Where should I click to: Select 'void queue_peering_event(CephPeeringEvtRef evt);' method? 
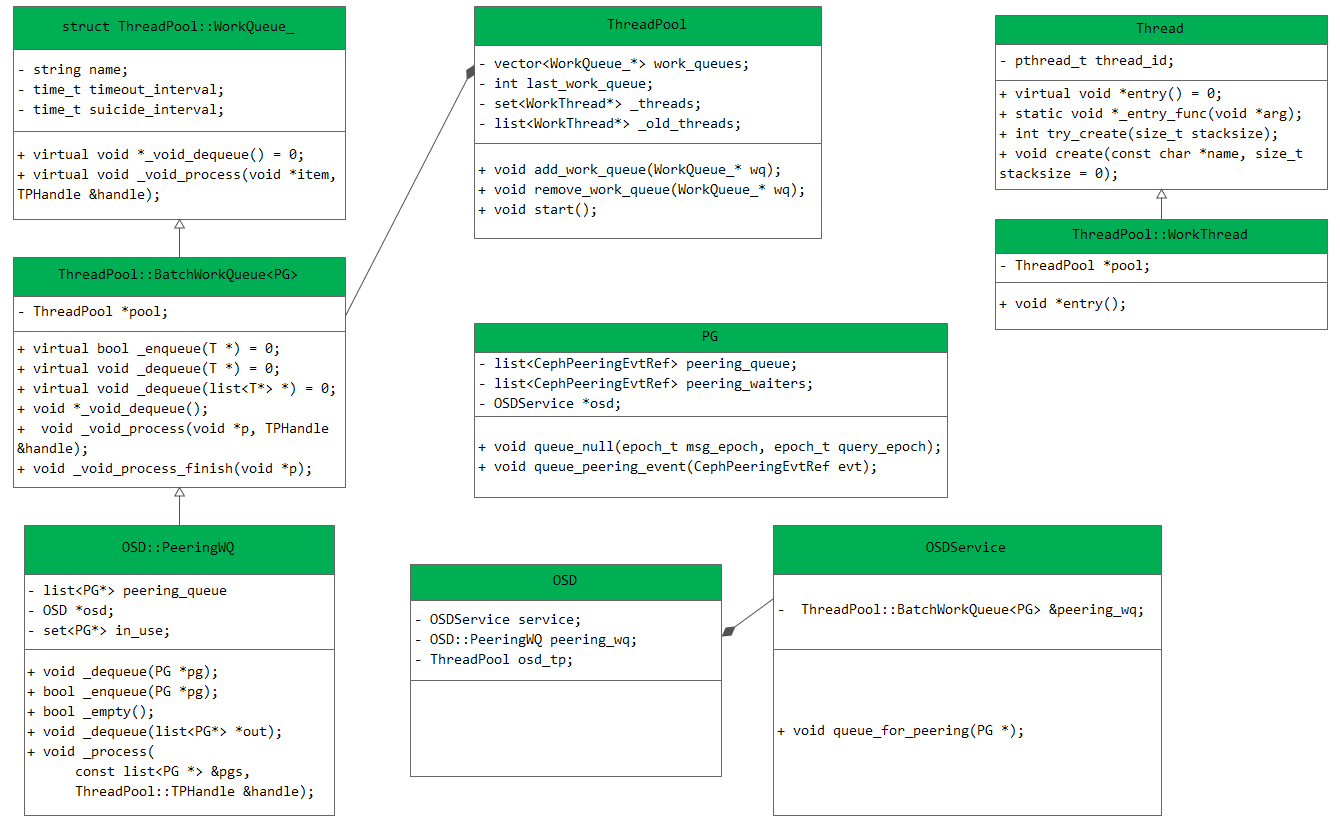point(678,466)
